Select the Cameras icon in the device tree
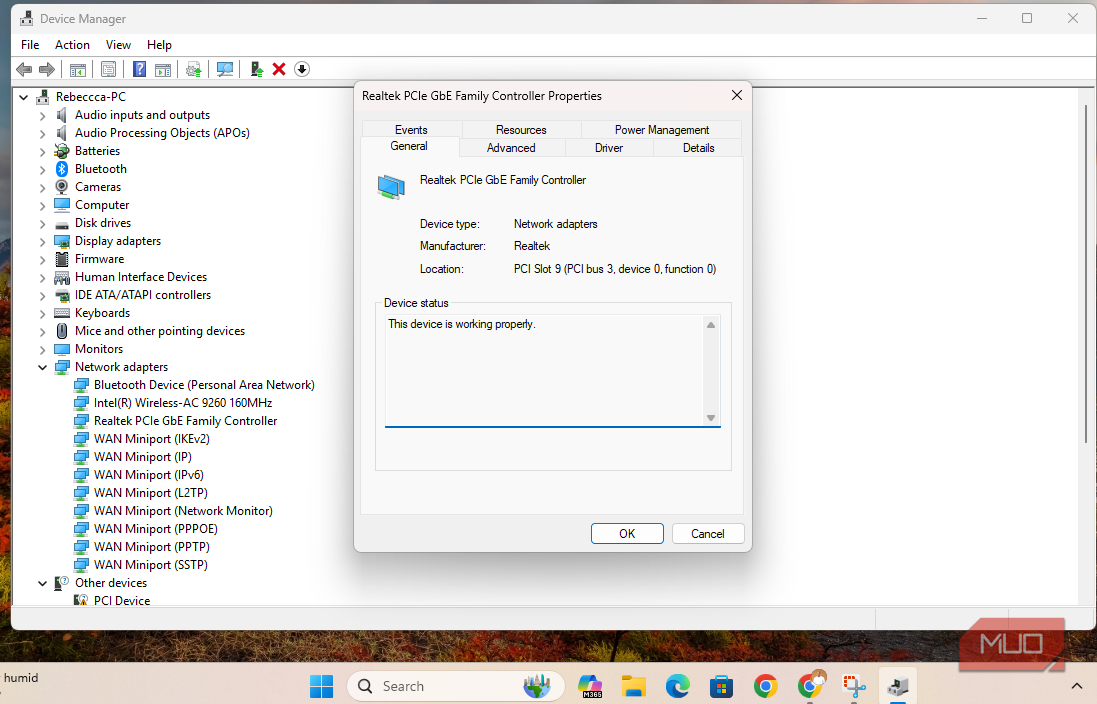The width and height of the screenshot is (1097, 704). click(x=62, y=187)
